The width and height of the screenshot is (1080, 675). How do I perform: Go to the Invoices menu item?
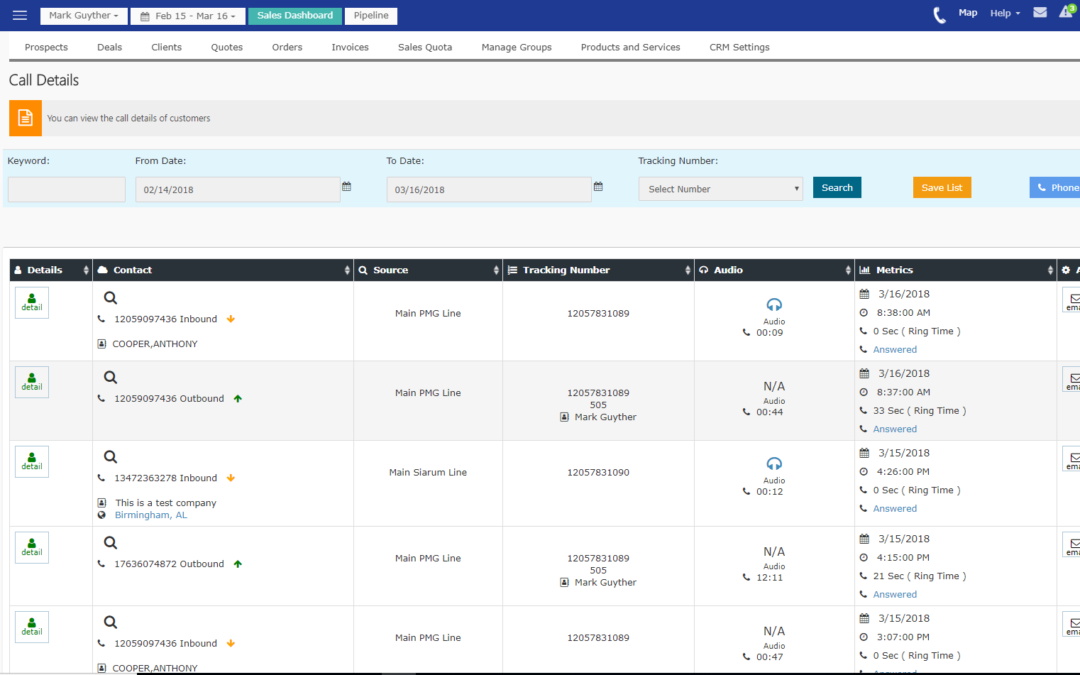point(350,47)
